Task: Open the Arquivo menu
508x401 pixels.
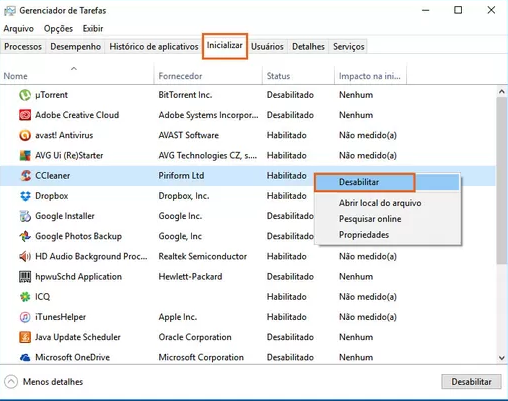Action: coord(19,29)
